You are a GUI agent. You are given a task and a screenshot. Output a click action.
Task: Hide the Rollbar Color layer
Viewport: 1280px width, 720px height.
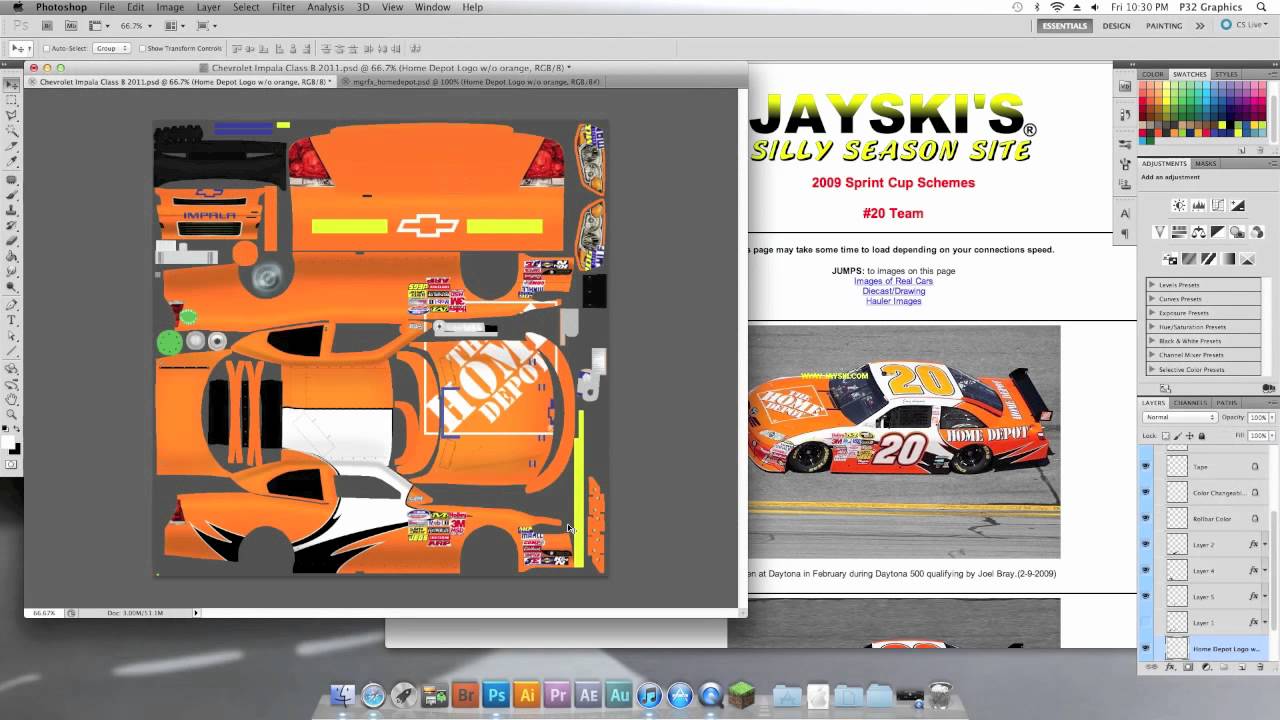coord(1146,518)
